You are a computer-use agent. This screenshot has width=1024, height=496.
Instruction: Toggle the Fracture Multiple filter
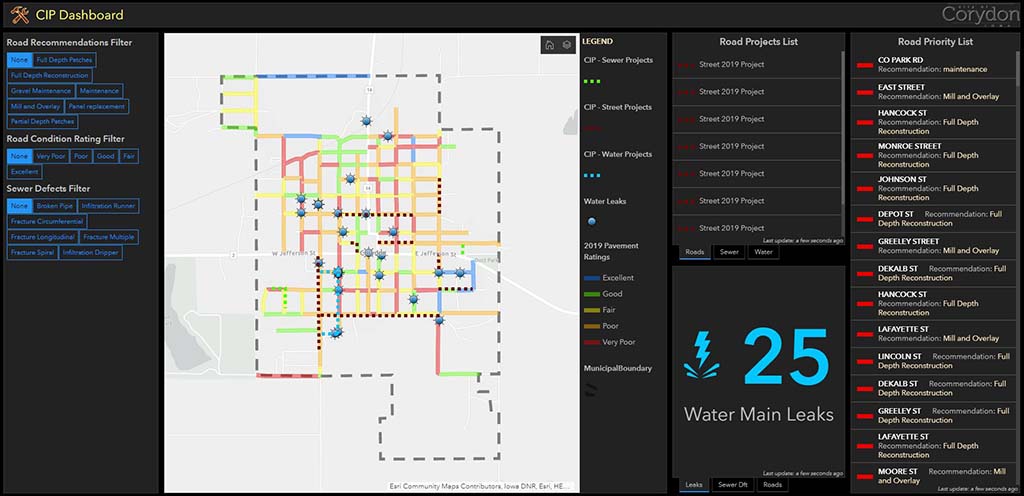[109, 237]
